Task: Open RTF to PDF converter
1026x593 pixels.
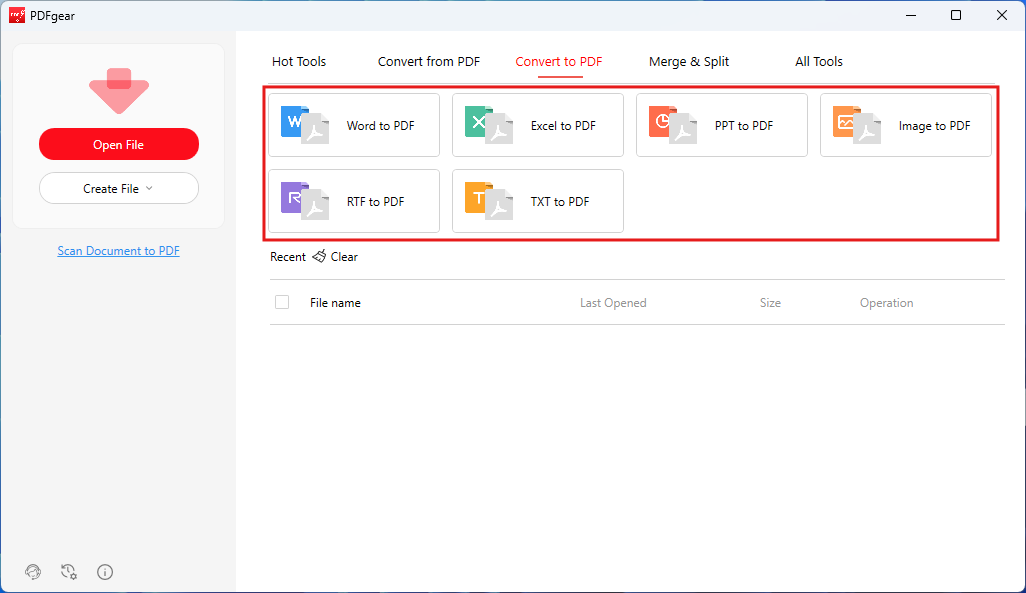Action: (x=354, y=201)
